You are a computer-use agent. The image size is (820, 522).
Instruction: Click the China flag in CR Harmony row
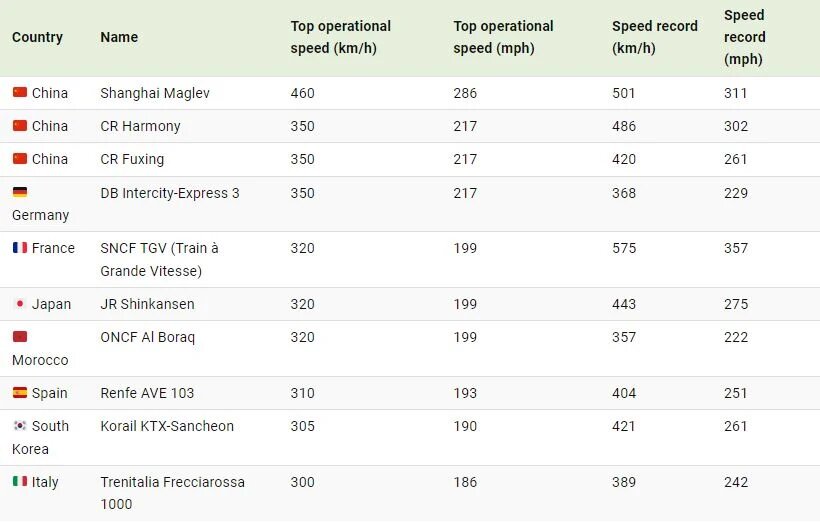(20, 126)
